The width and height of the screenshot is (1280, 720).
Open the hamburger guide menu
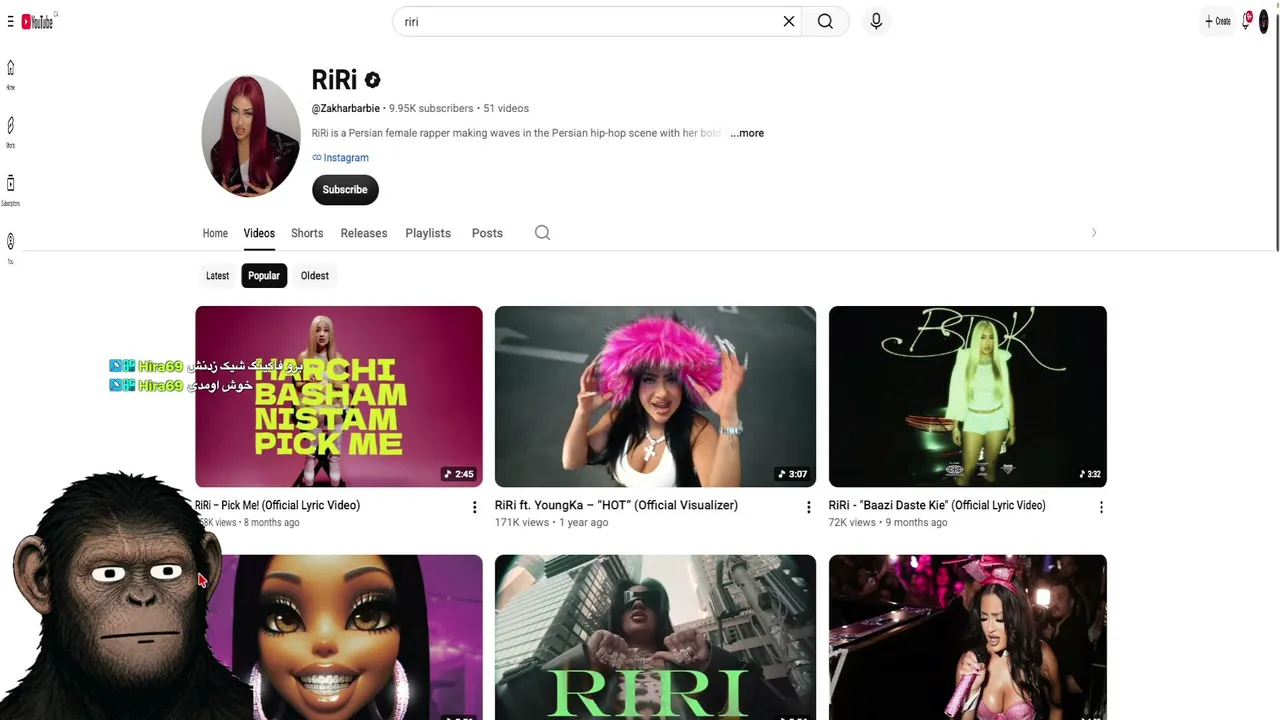(x=10, y=22)
